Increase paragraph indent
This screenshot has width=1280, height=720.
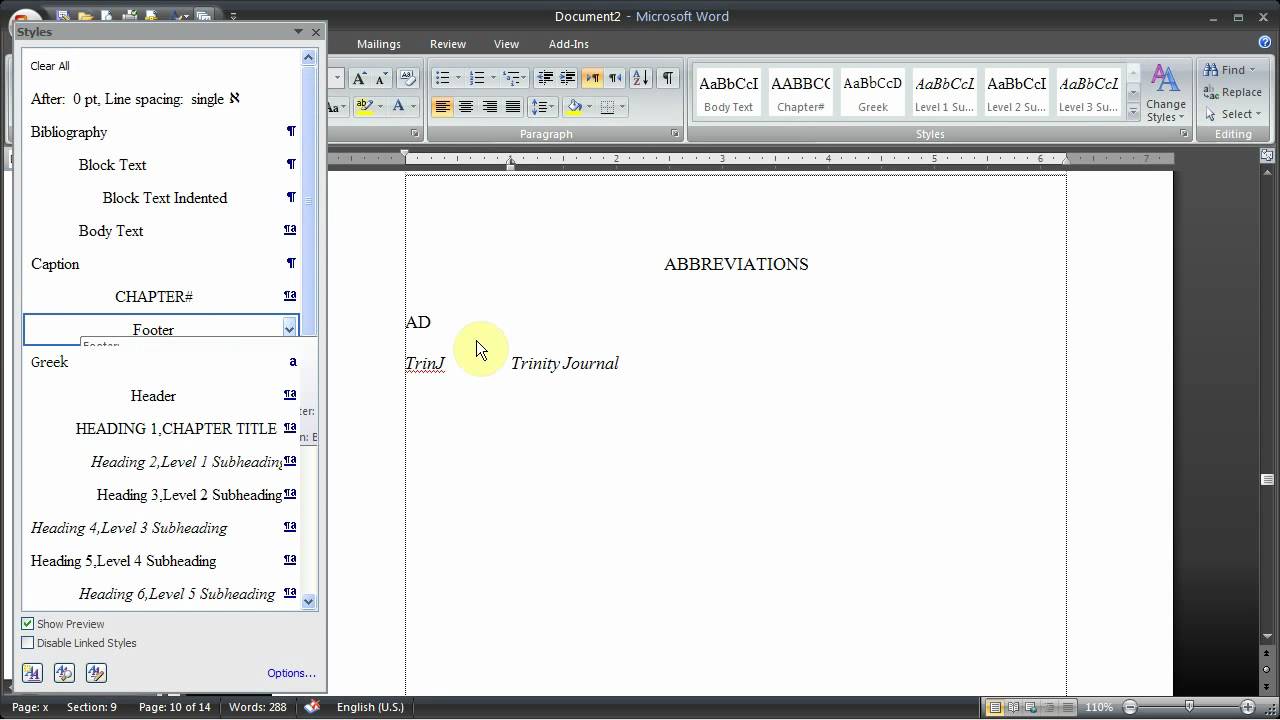coord(568,78)
